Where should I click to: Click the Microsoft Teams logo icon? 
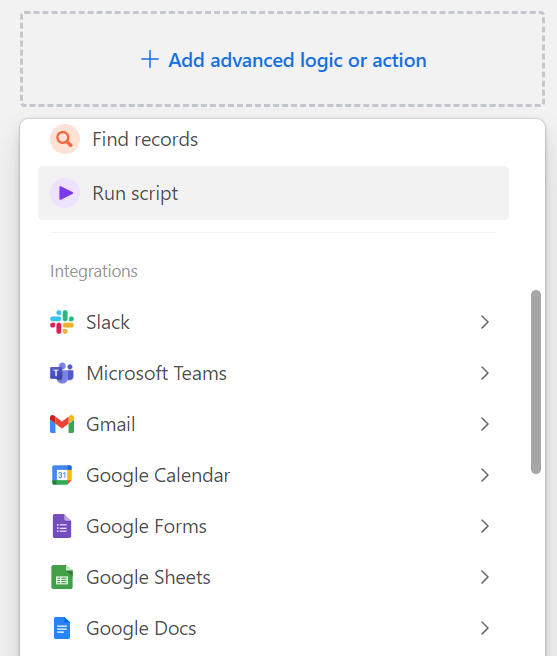point(62,373)
